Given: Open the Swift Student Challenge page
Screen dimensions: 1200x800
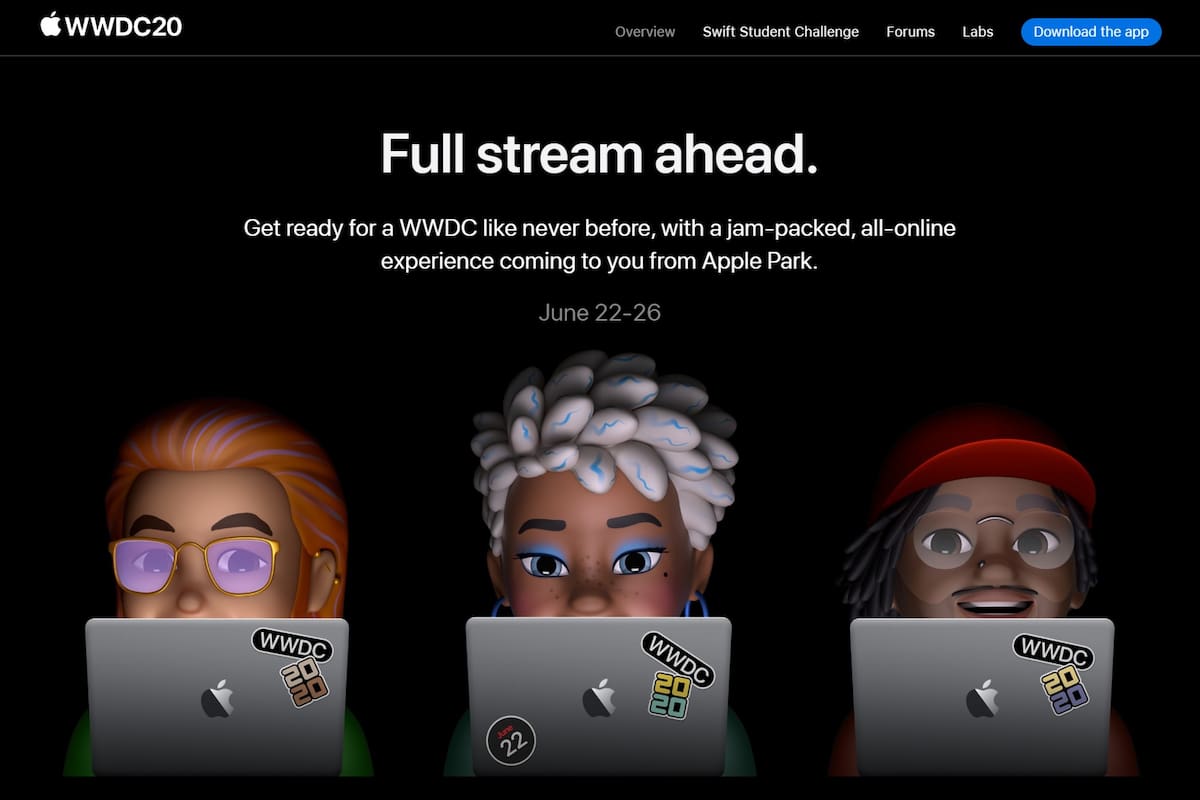Looking at the screenshot, I should tap(781, 32).
